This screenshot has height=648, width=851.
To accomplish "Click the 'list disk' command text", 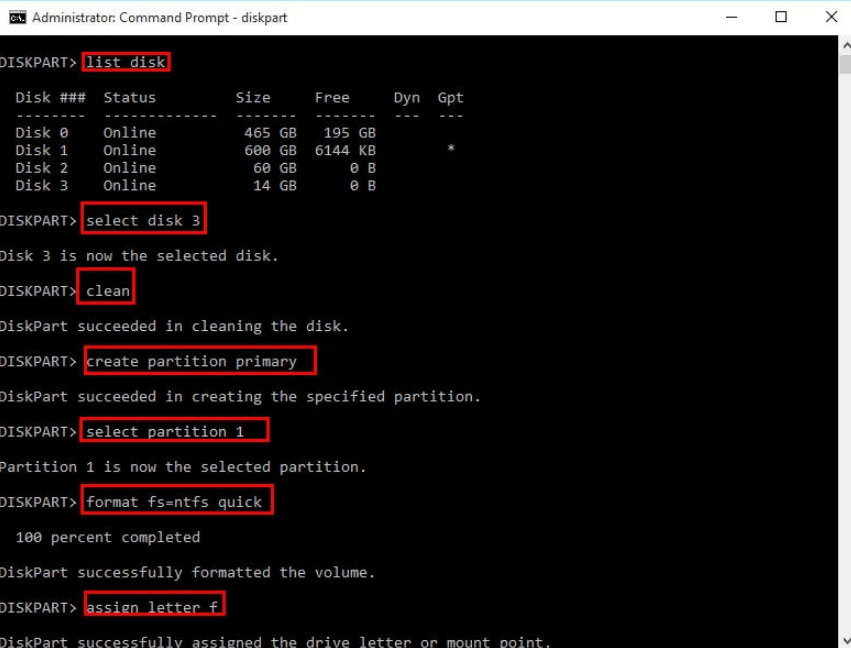I will [125, 62].
